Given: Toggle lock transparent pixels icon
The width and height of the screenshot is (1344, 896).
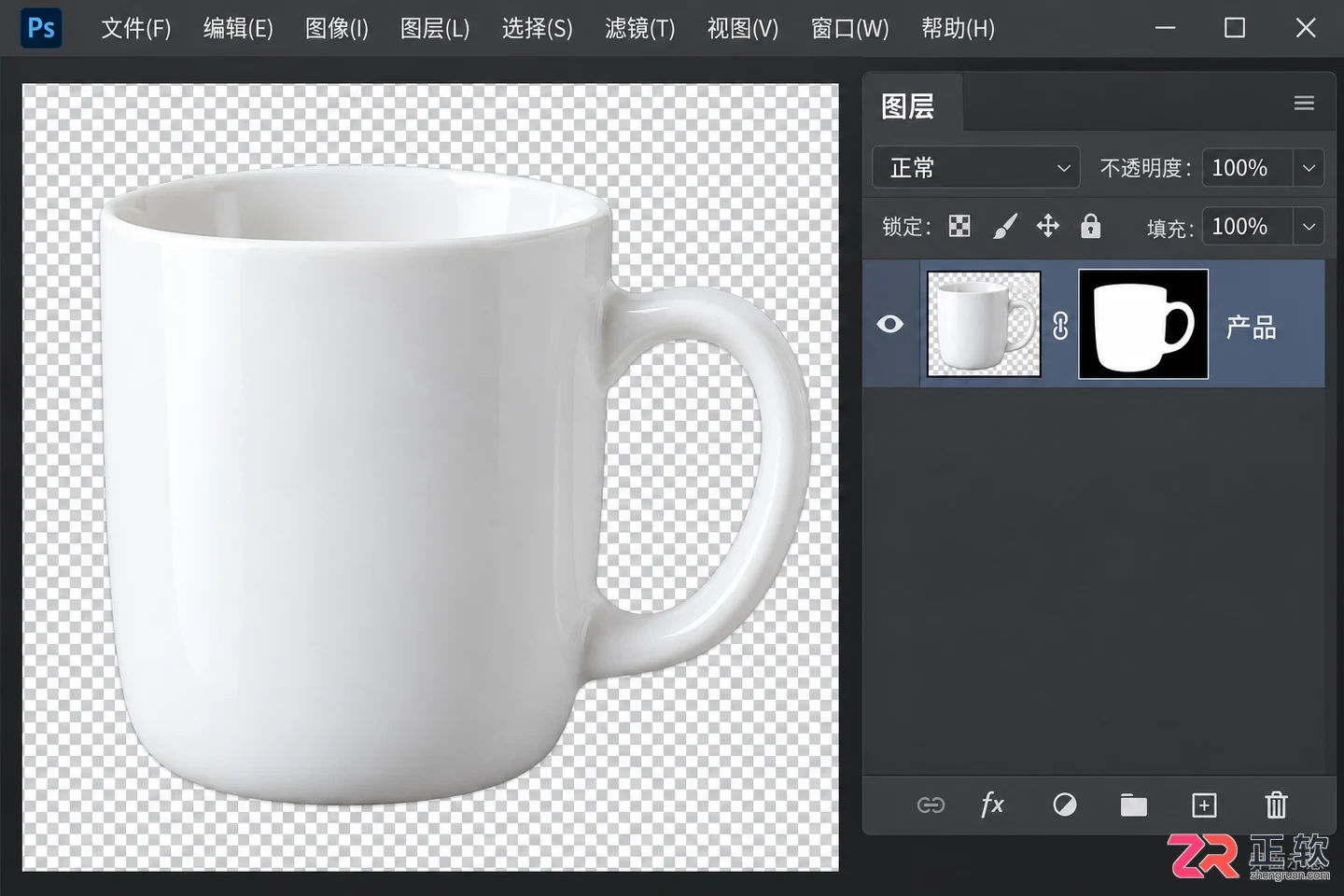Looking at the screenshot, I should 959,226.
